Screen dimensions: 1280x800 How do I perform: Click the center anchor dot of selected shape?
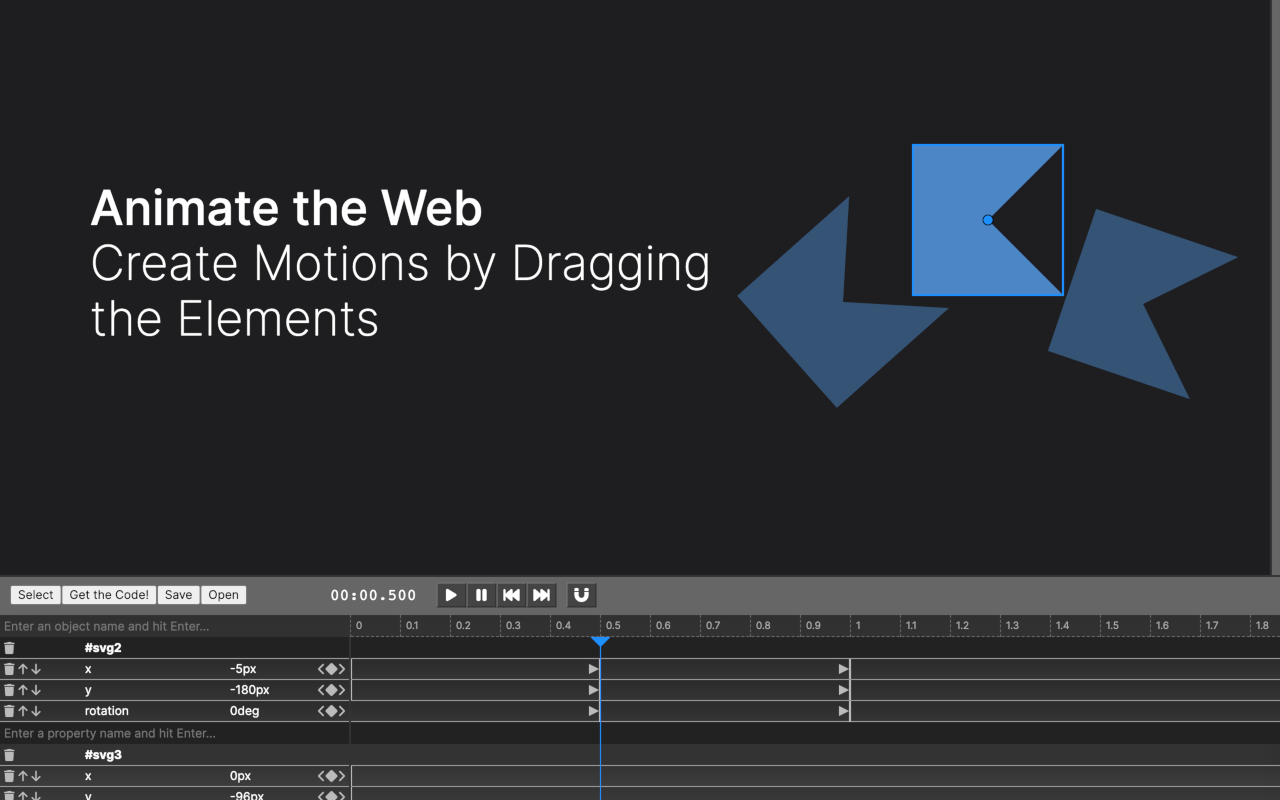pos(988,220)
